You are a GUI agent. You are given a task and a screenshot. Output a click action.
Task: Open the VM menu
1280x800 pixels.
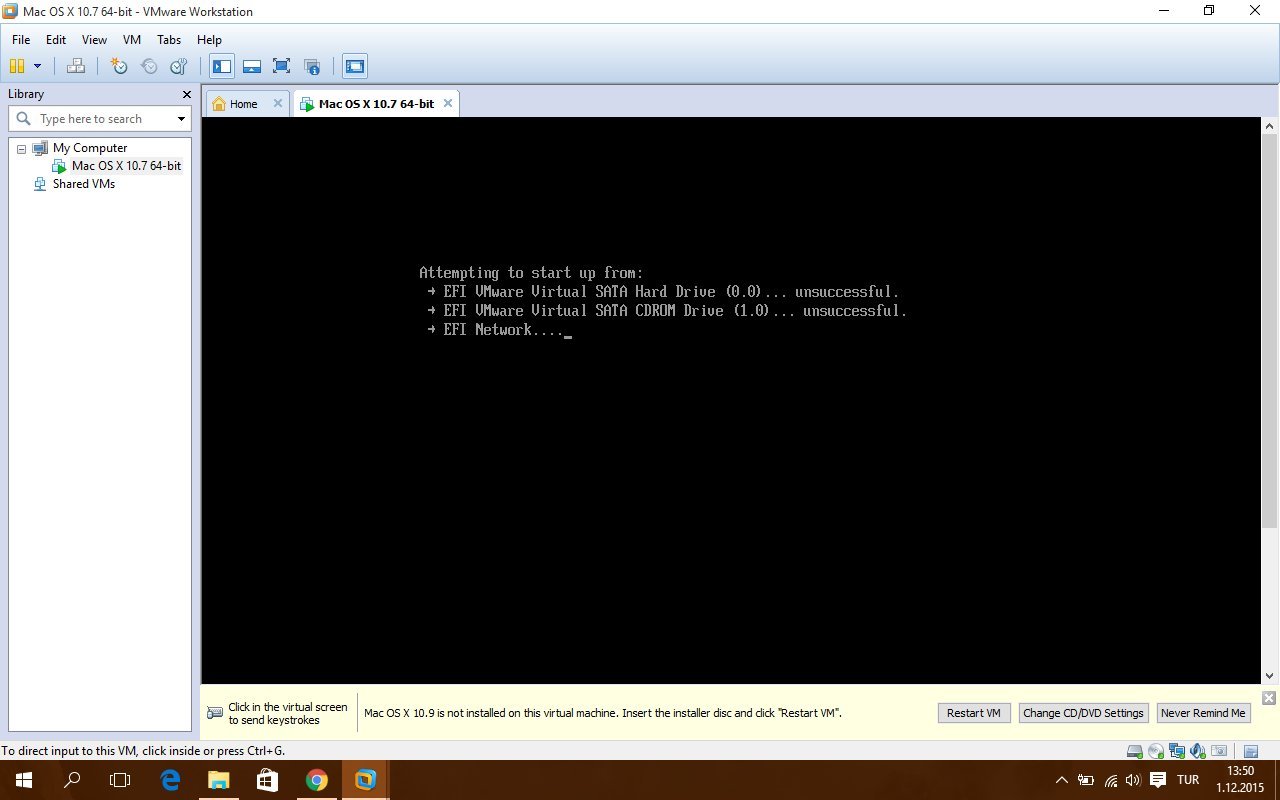(132, 40)
